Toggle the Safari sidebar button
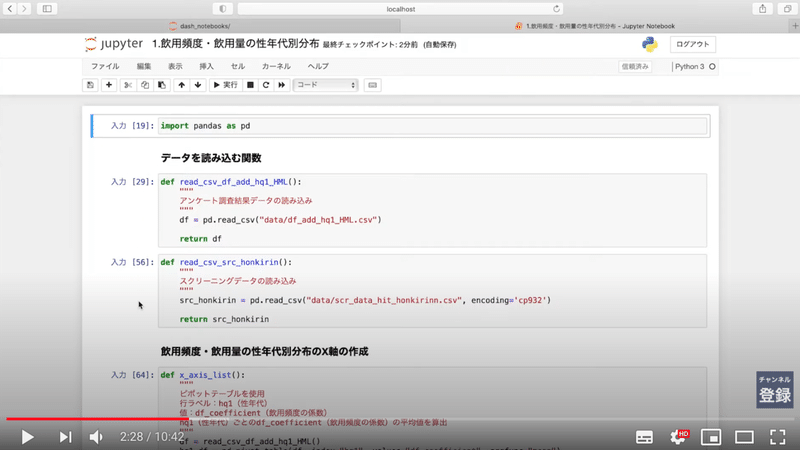Screen dimensions: 800x450 point(47,9)
